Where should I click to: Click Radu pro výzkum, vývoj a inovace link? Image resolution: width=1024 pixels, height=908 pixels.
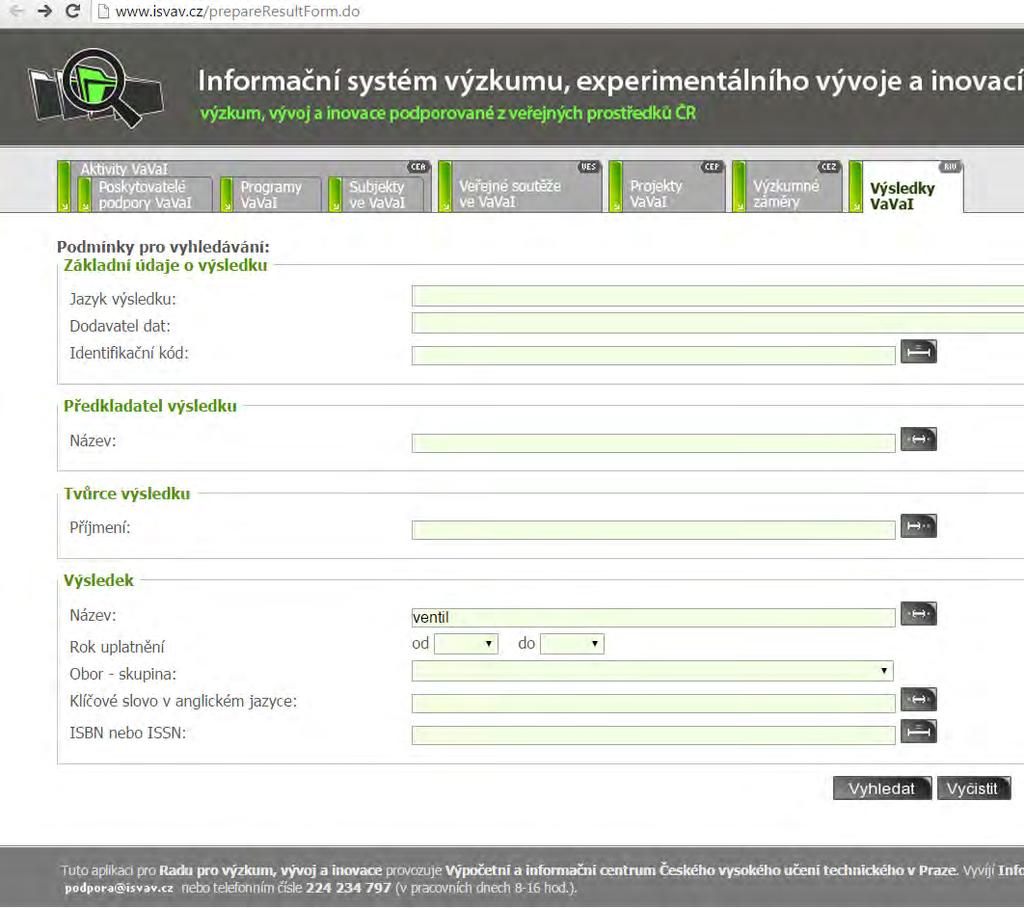(x=270, y=870)
